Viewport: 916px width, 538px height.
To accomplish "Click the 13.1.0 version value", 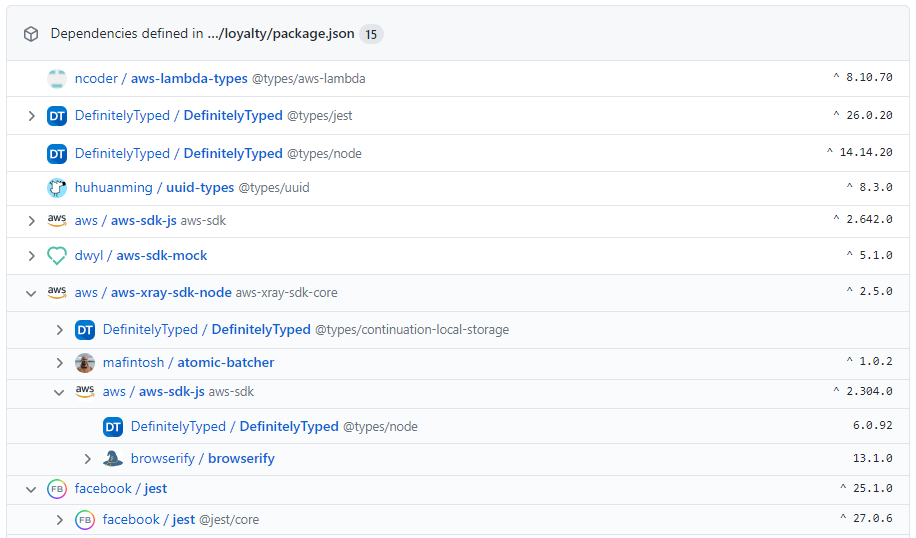I will click(873, 458).
